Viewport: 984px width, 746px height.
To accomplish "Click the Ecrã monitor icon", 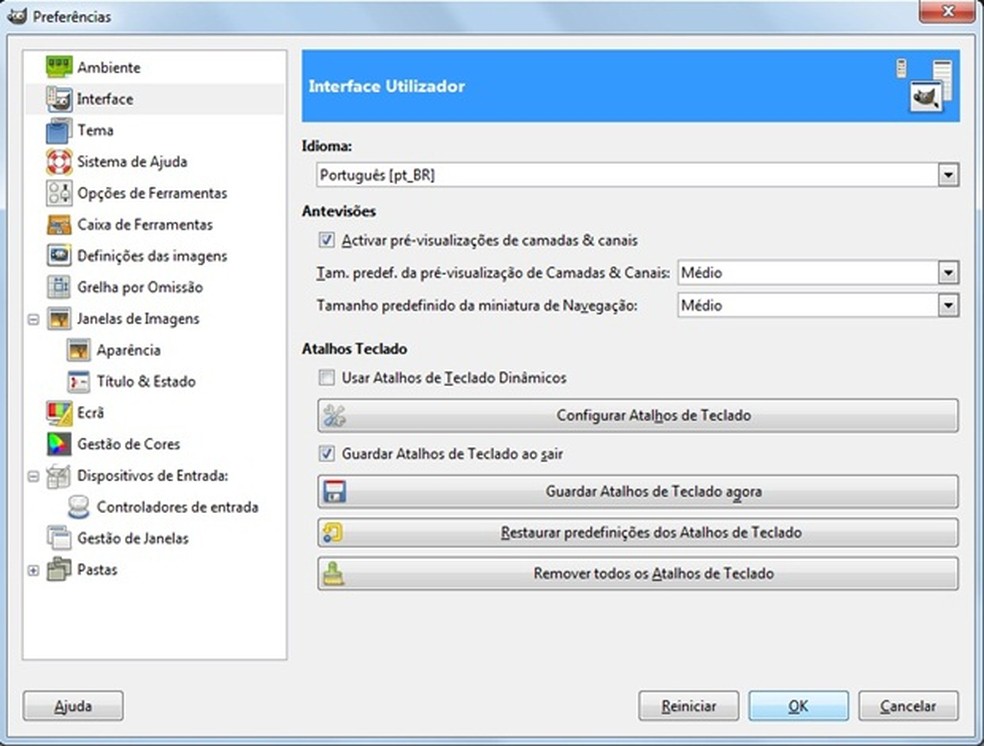I will click(59, 413).
